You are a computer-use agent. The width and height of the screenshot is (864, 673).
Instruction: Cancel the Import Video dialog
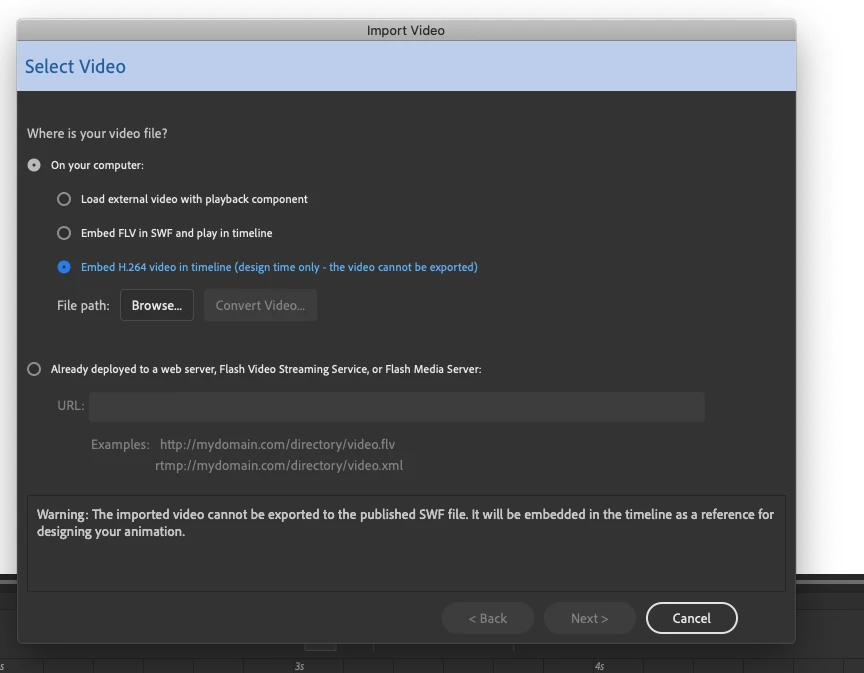692,618
